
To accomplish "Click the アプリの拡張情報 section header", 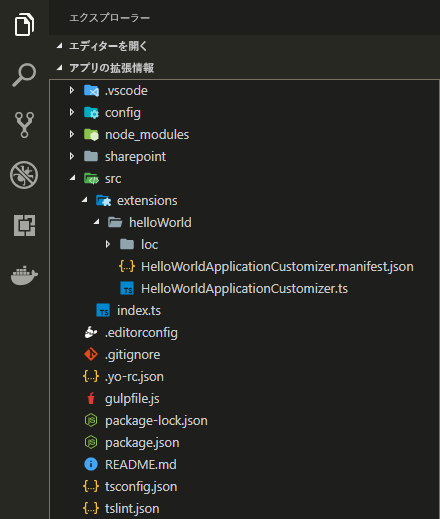I will coord(244,68).
